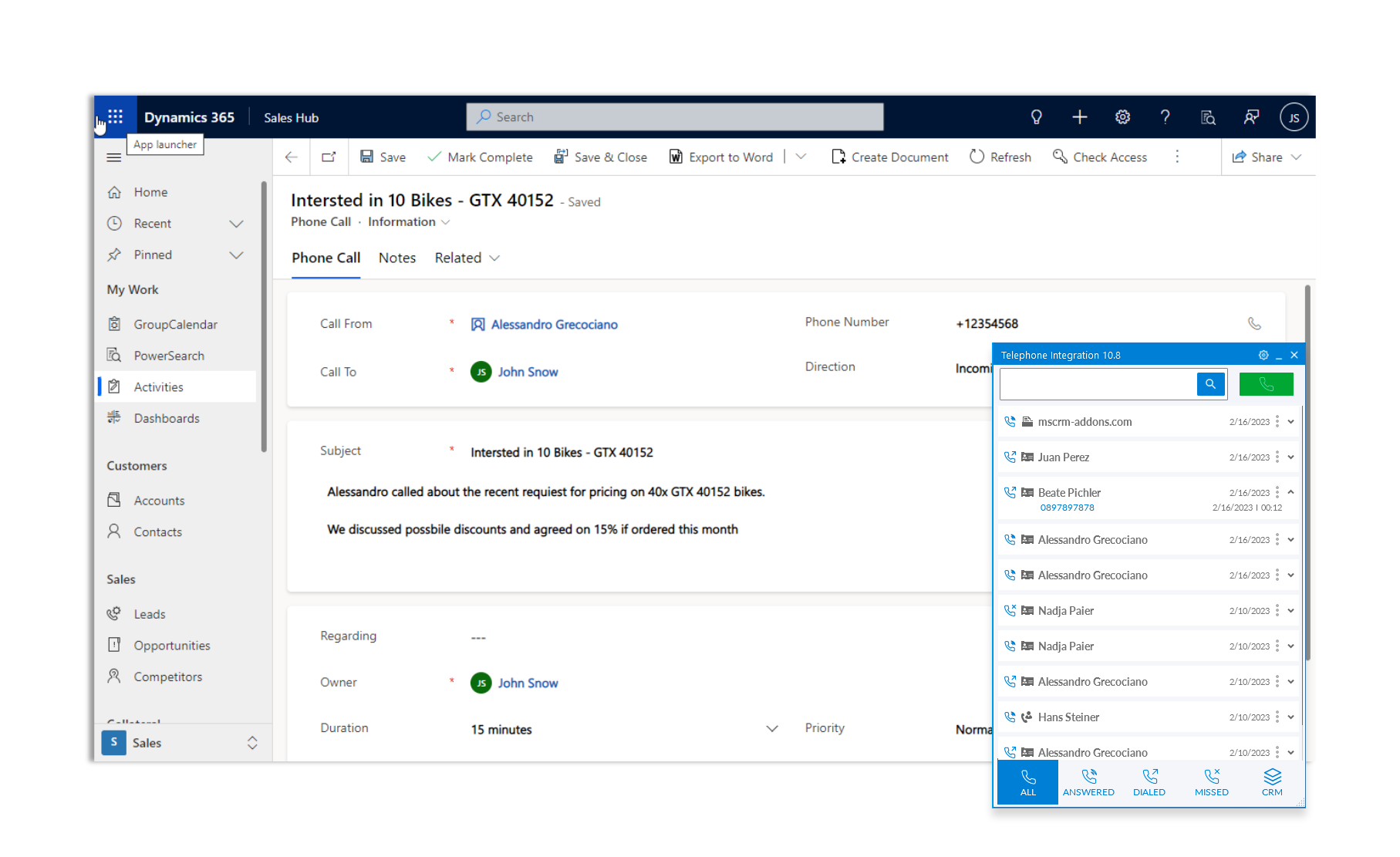Expand the Share dropdown chevron
The width and height of the screenshot is (1400, 857).
pyautogui.click(x=1296, y=157)
